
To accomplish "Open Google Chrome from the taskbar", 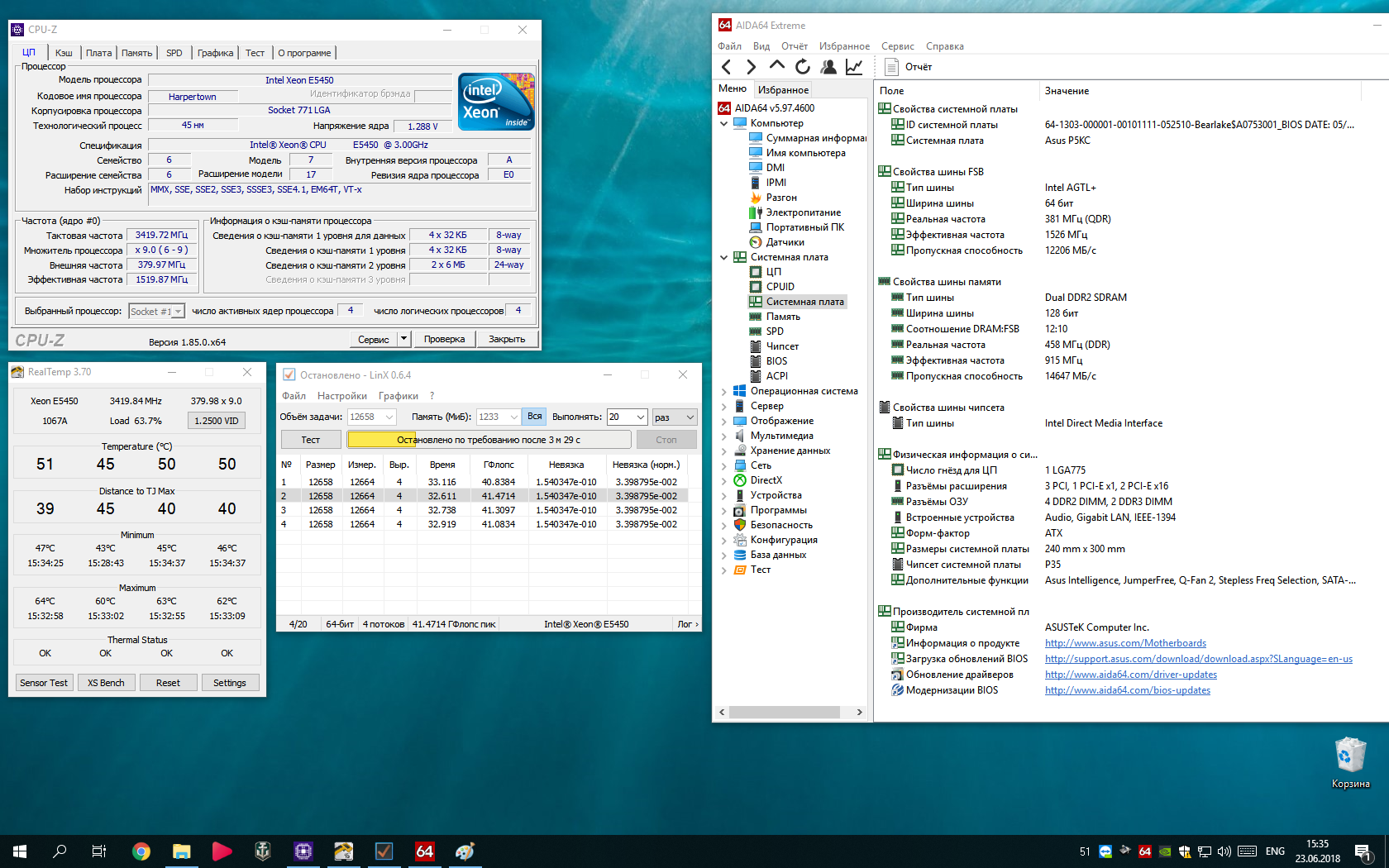I will click(141, 851).
